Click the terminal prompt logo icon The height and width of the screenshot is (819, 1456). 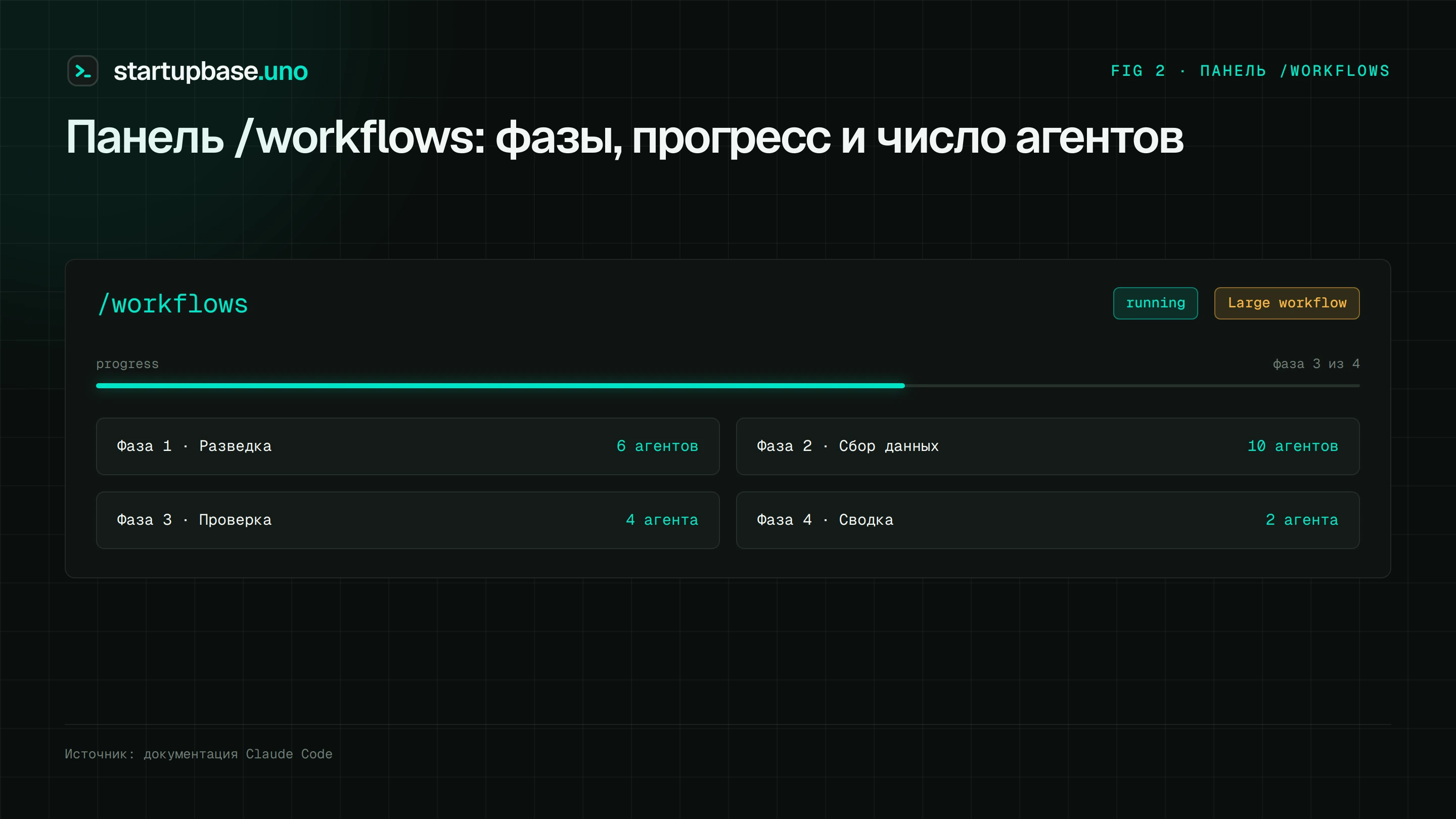click(x=82, y=71)
